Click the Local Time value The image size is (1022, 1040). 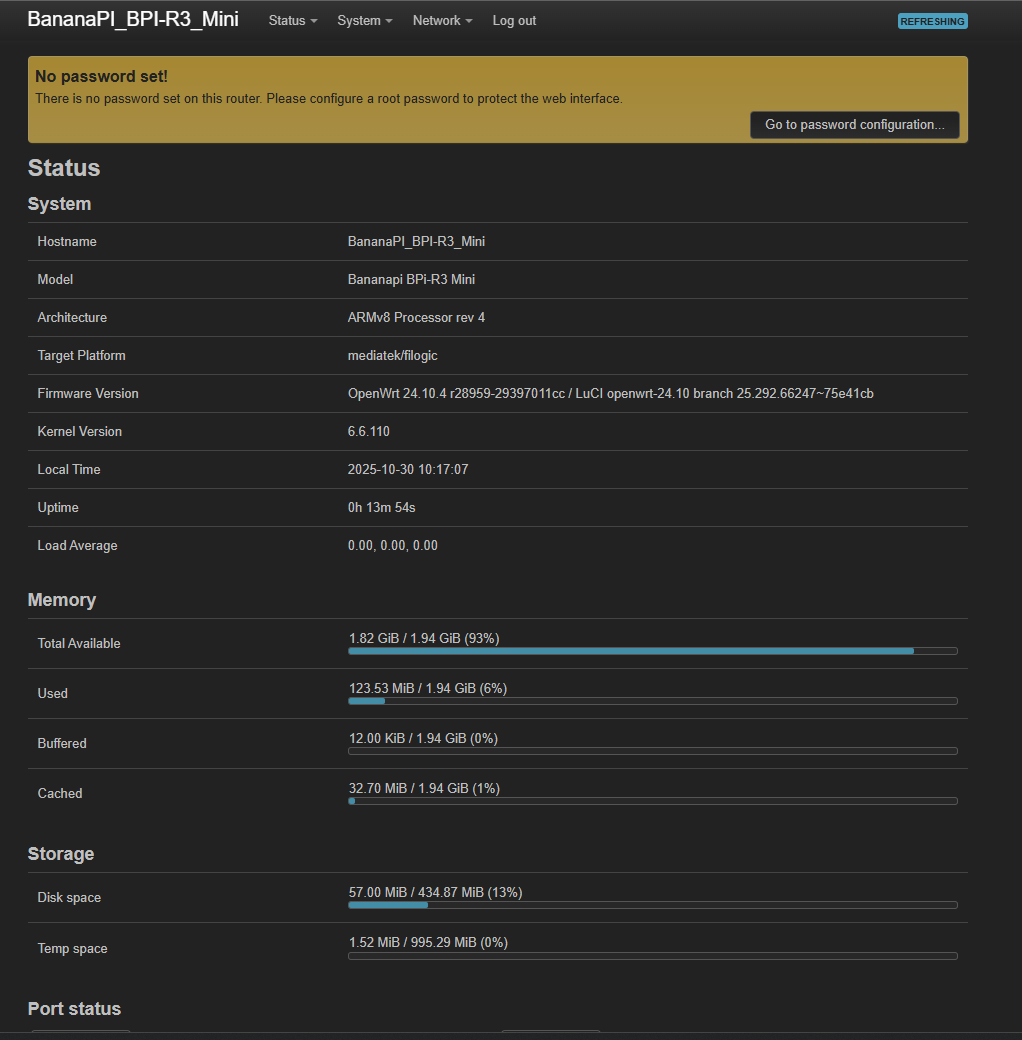[408, 470]
